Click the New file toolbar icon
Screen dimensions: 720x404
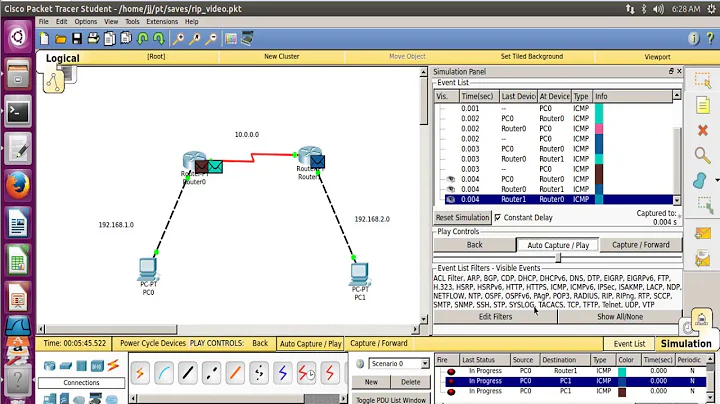[44, 39]
